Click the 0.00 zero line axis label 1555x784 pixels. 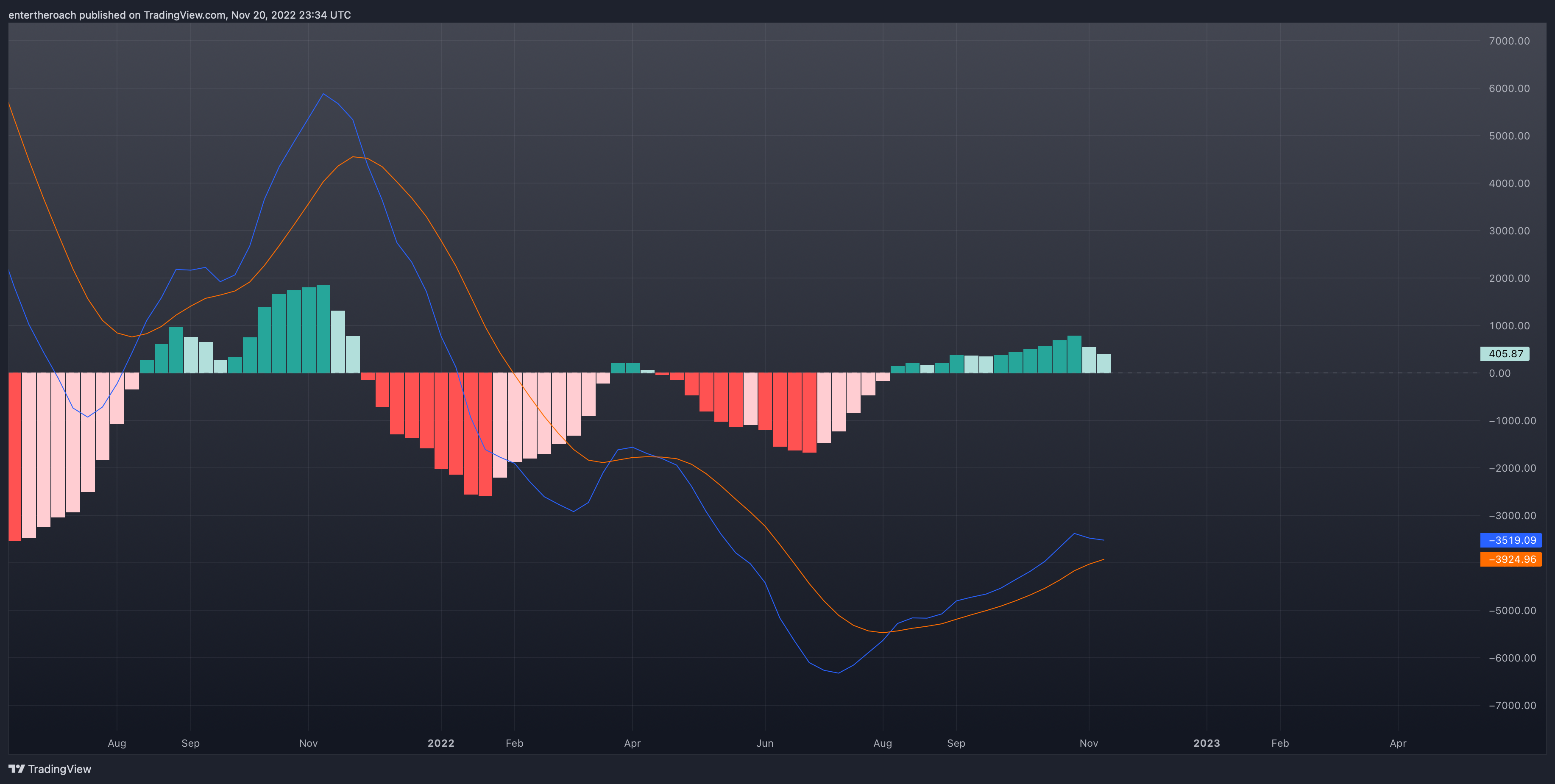(1499, 373)
